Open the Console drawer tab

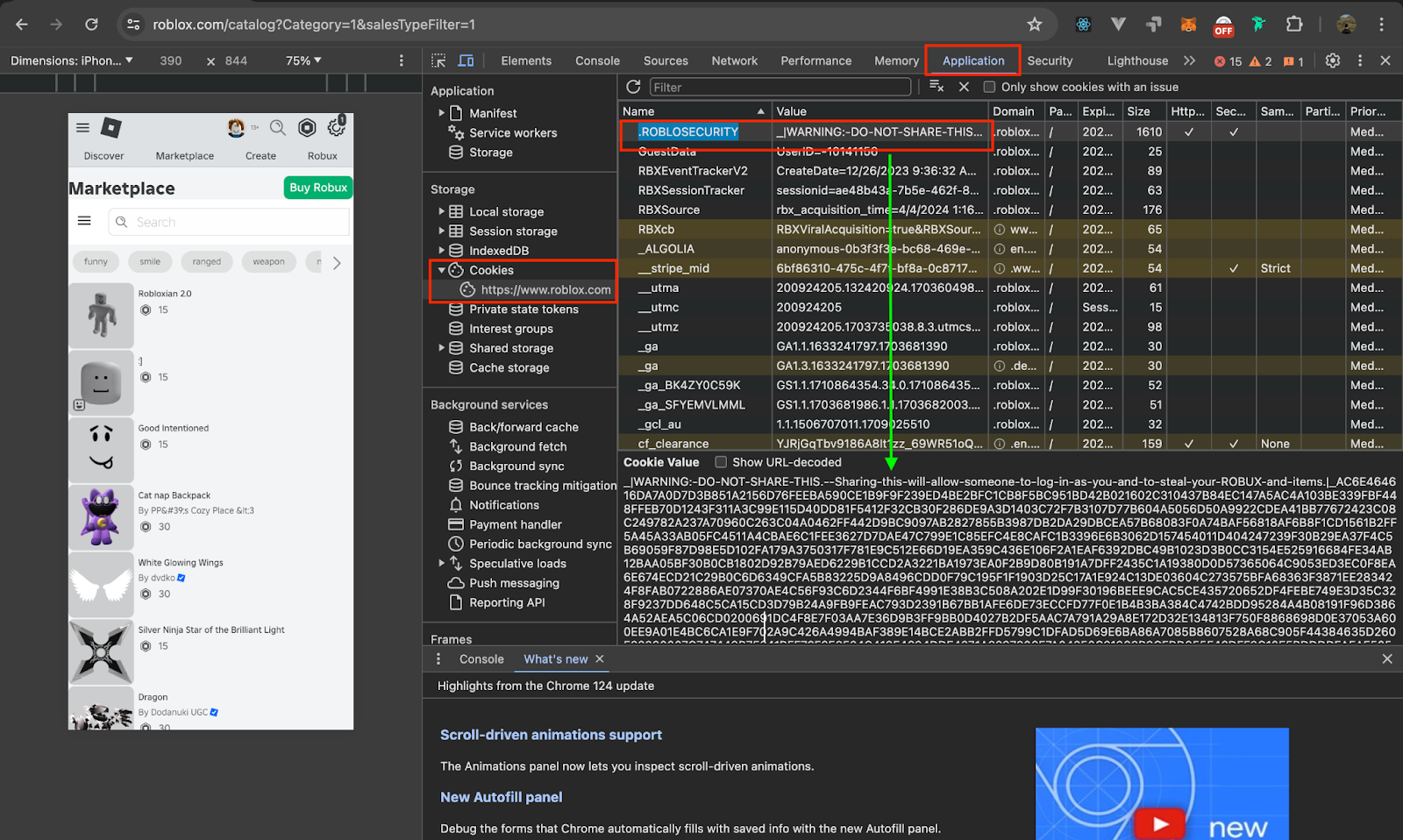pos(481,659)
